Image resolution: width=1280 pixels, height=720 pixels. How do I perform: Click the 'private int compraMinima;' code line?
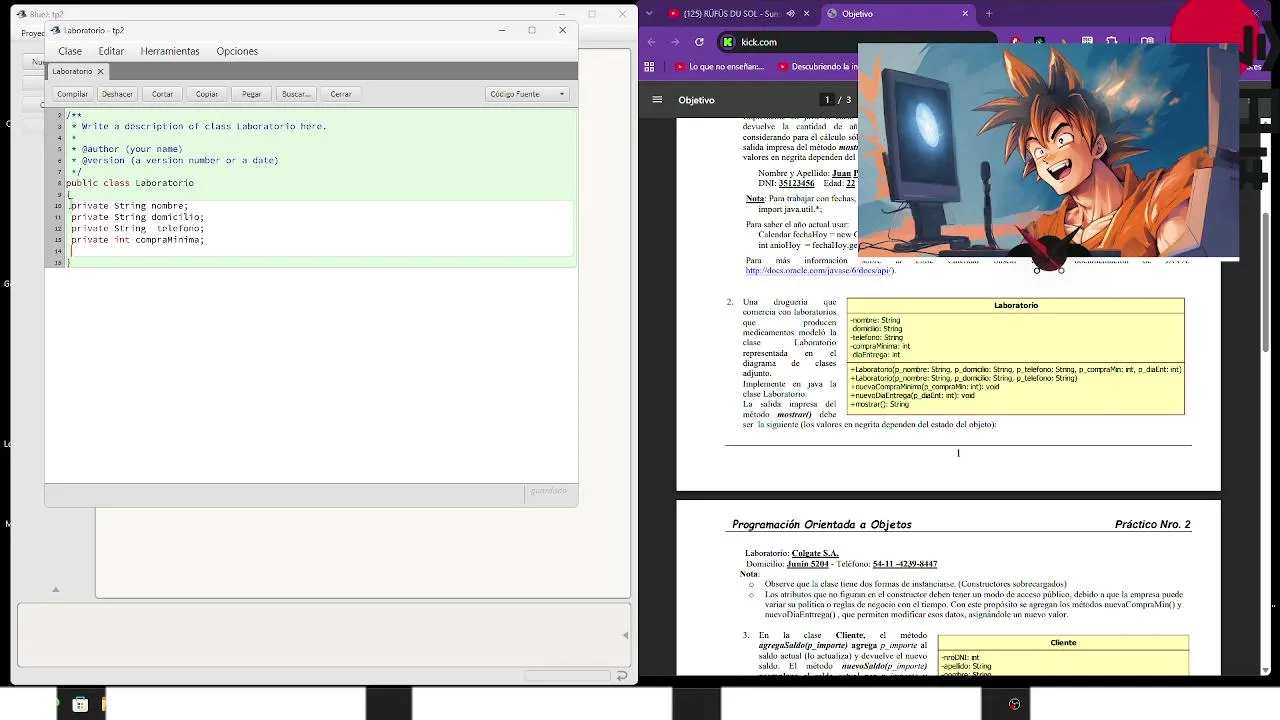coord(137,240)
